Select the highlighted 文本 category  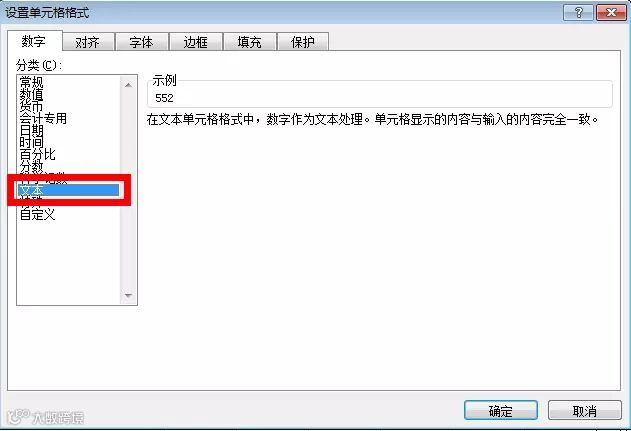pyautogui.click(x=68, y=190)
